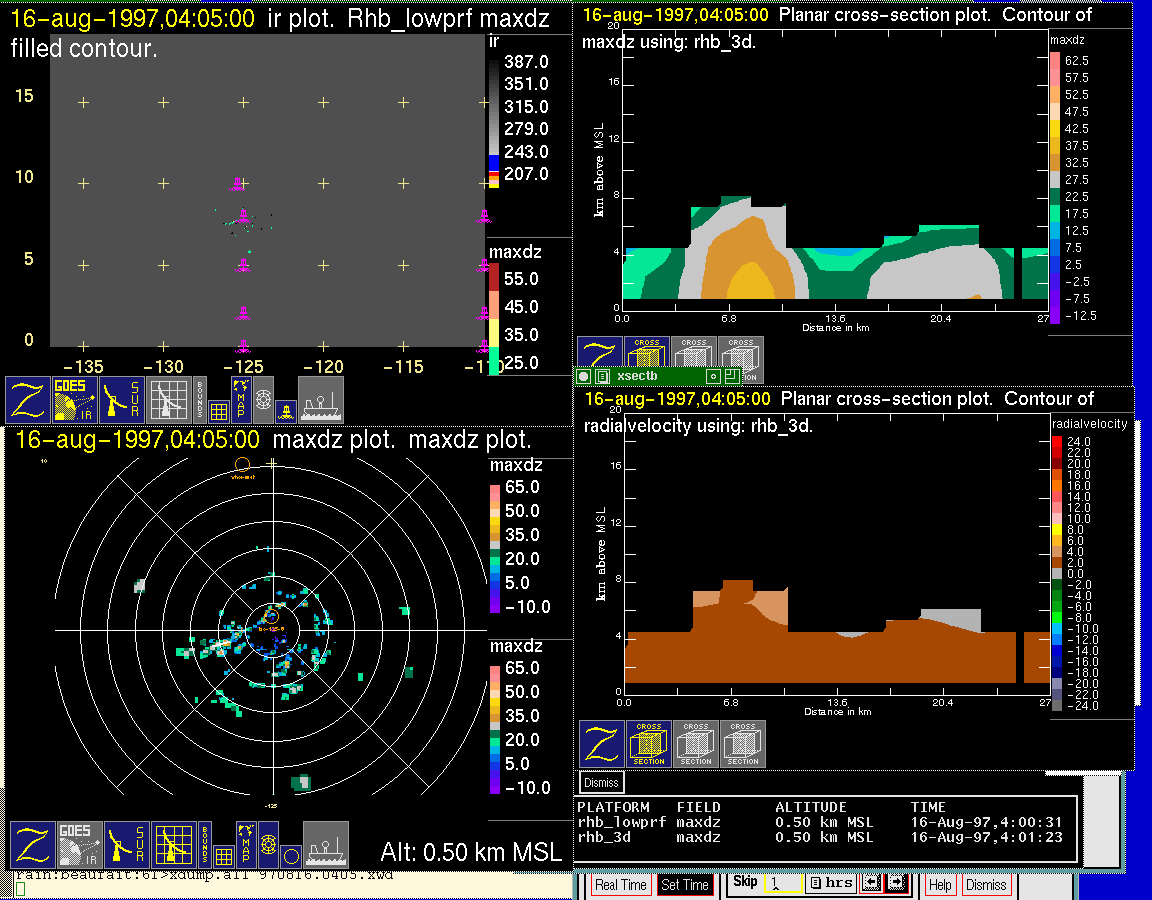Open the hrs time unit dropdown
This screenshot has width=1152, height=900.
pyautogui.click(x=830, y=884)
